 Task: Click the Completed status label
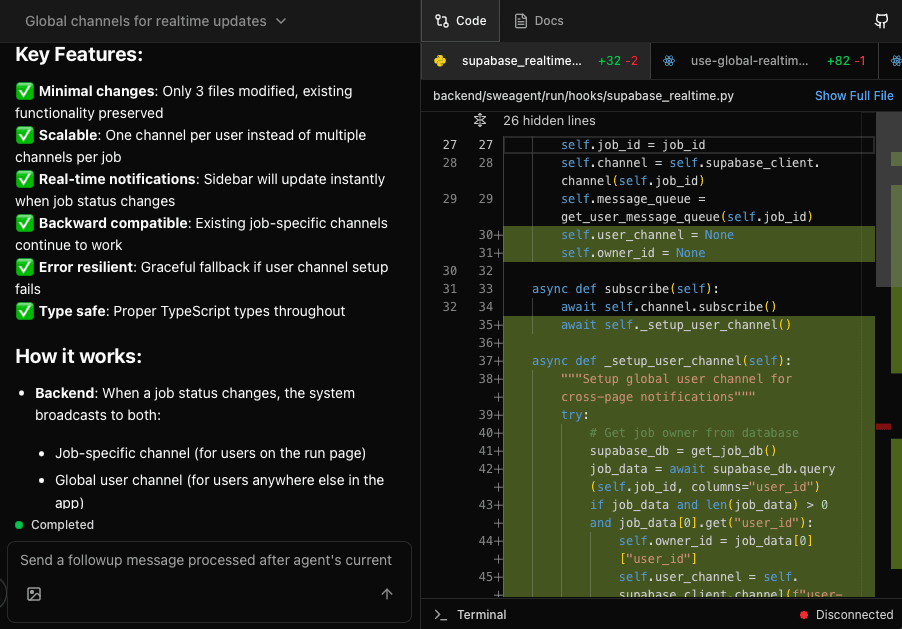[x=62, y=525]
